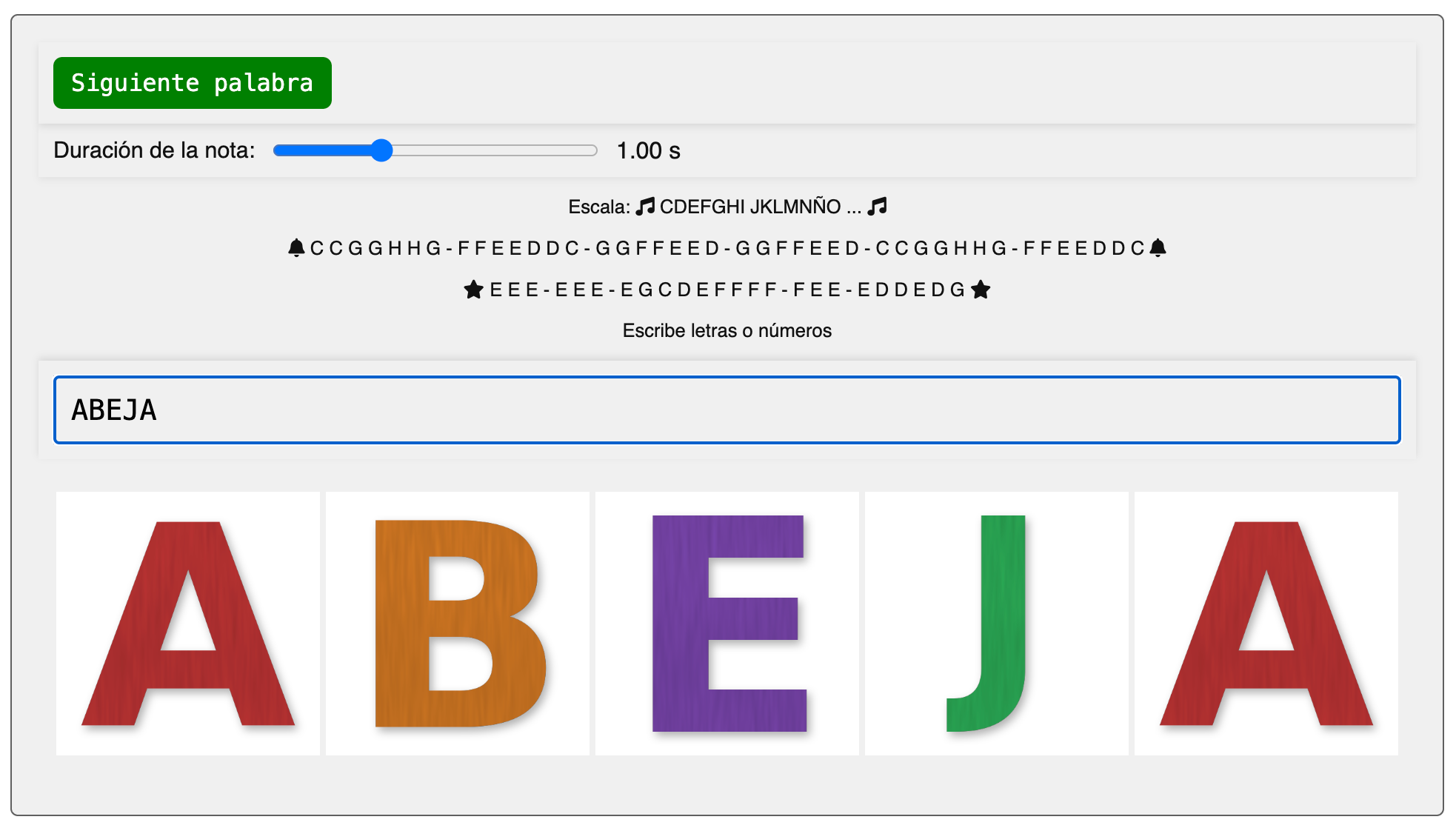Screen dimensions: 1456x828
Task: Click the star icon before the E E E melody
Action: 474,290
